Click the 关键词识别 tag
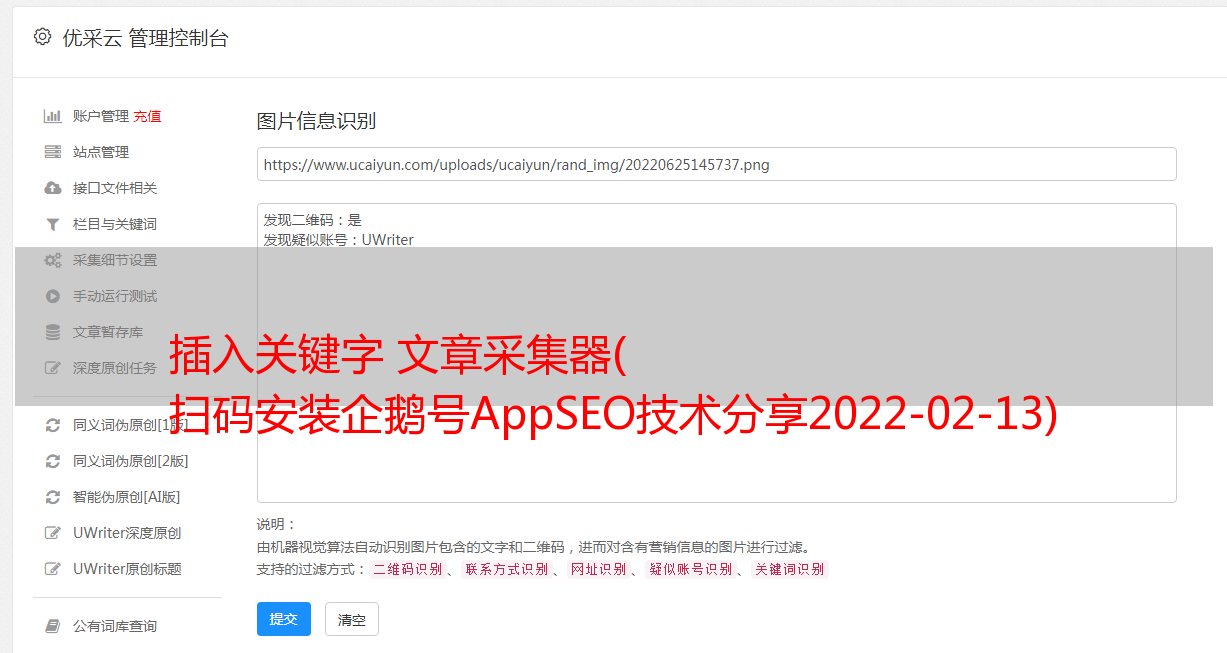This screenshot has width=1227, height=653. 789,569
